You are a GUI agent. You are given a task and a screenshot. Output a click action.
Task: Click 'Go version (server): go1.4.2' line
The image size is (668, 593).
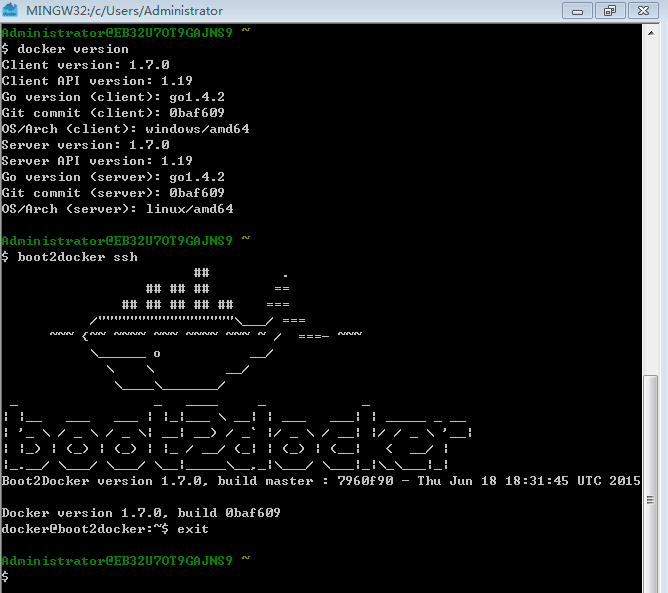point(113,177)
